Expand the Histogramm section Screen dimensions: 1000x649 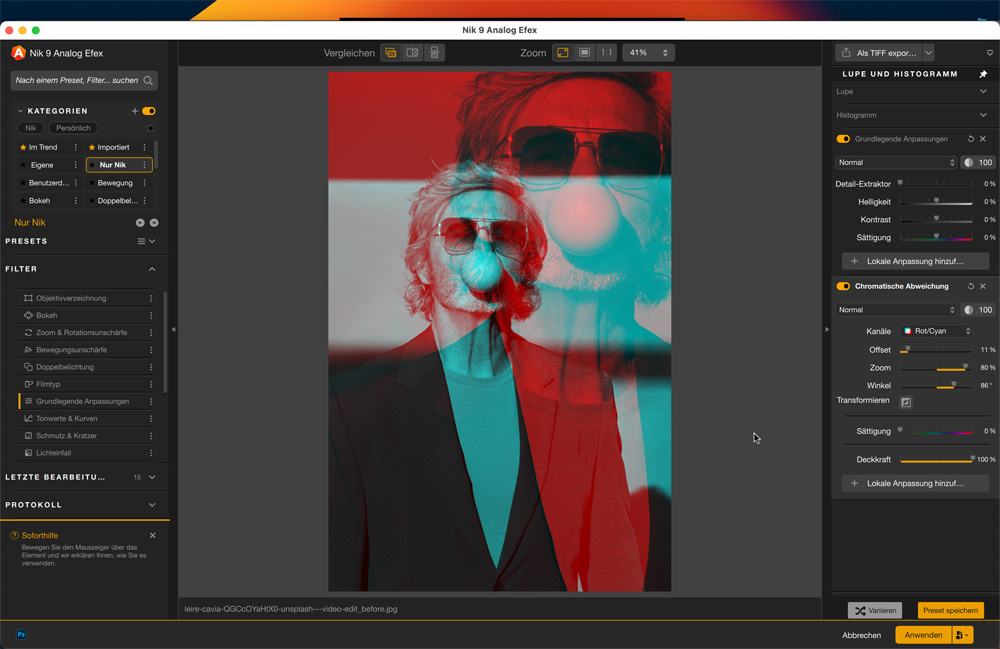coord(983,115)
